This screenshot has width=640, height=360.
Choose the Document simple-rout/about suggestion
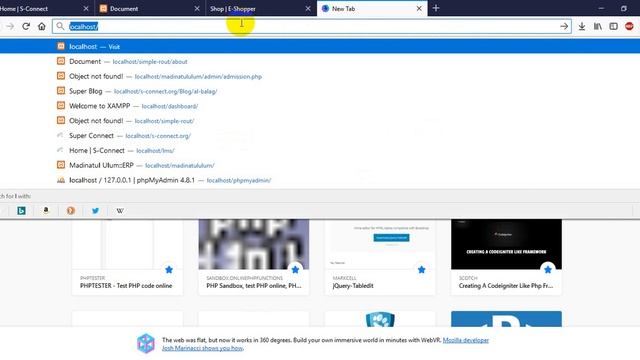(x=320, y=62)
